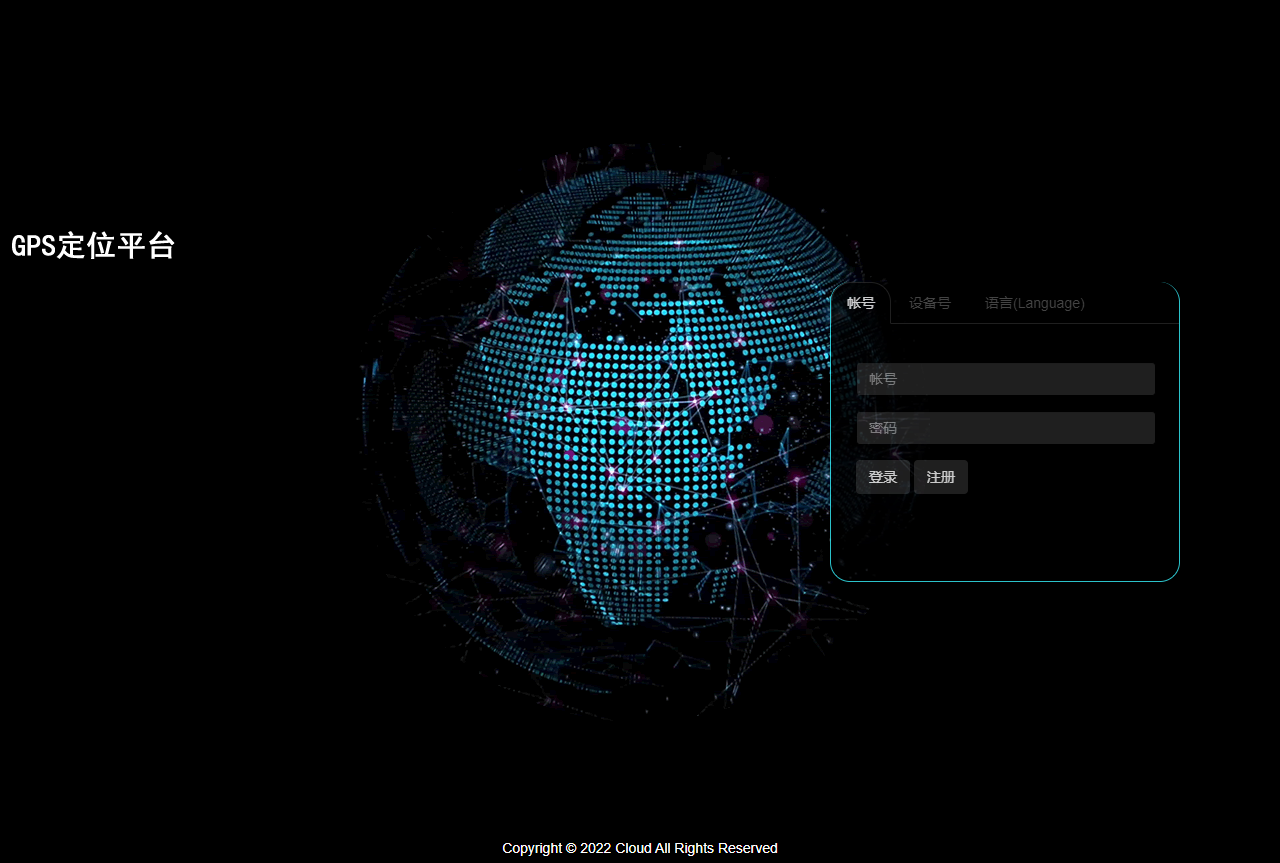Focus the 帐号 account input field
Screen dimensions: 1280x863
tap(1005, 379)
